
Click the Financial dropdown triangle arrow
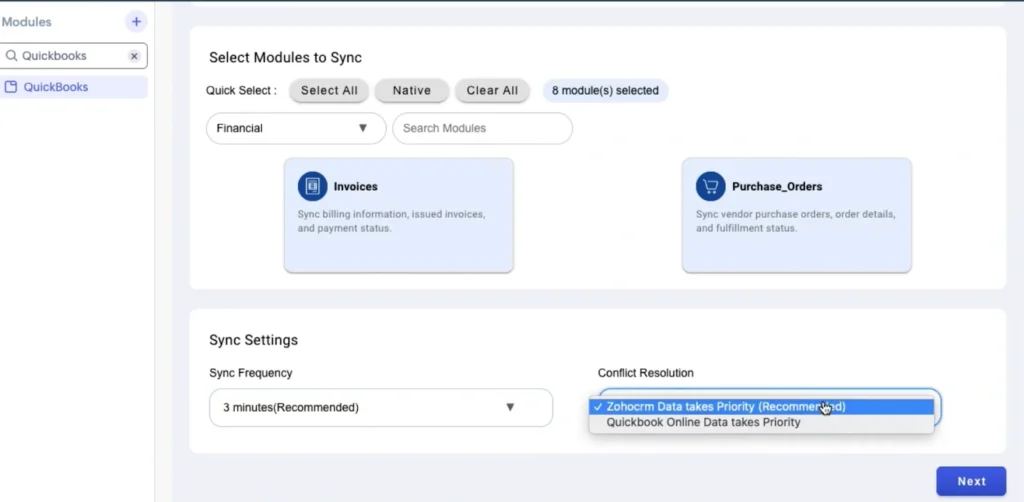pos(363,128)
